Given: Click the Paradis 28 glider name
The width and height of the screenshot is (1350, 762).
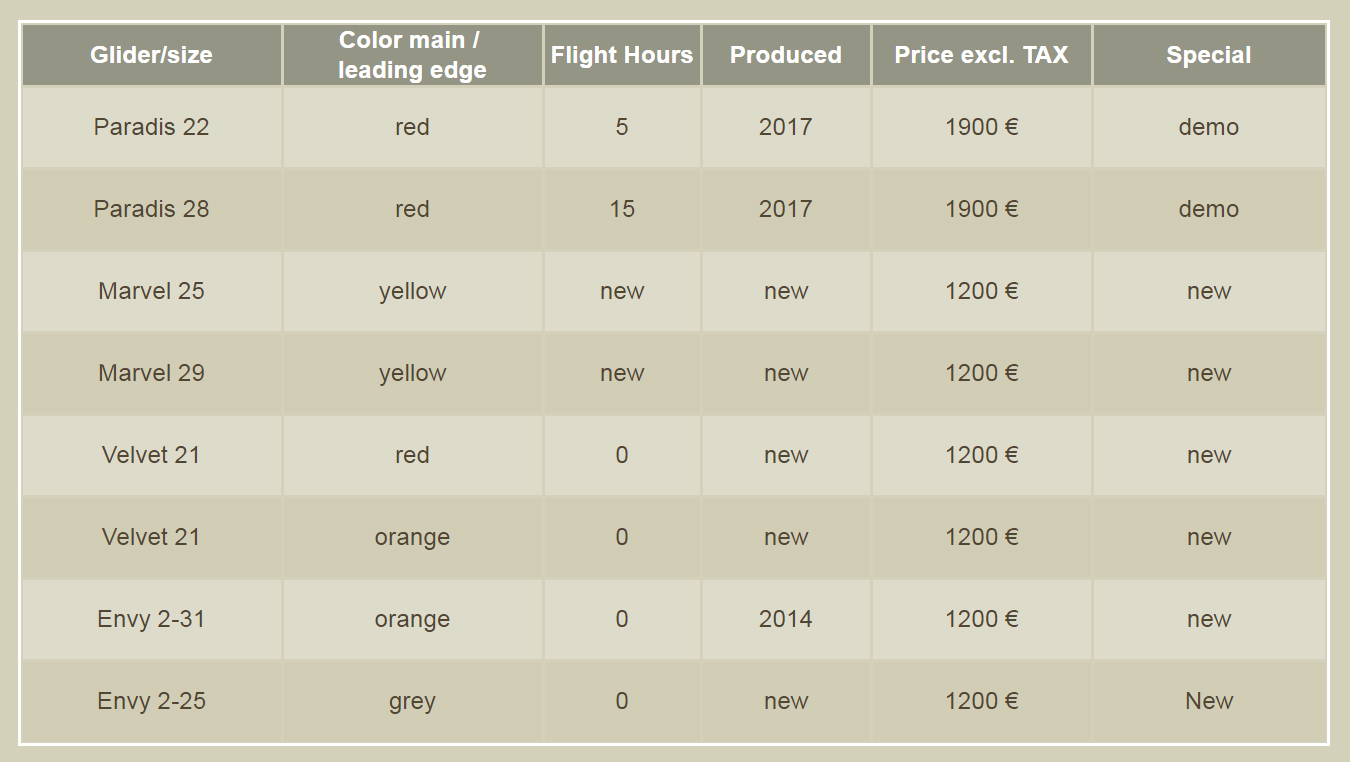Looking at the screenshot, I should click(152, 209).
